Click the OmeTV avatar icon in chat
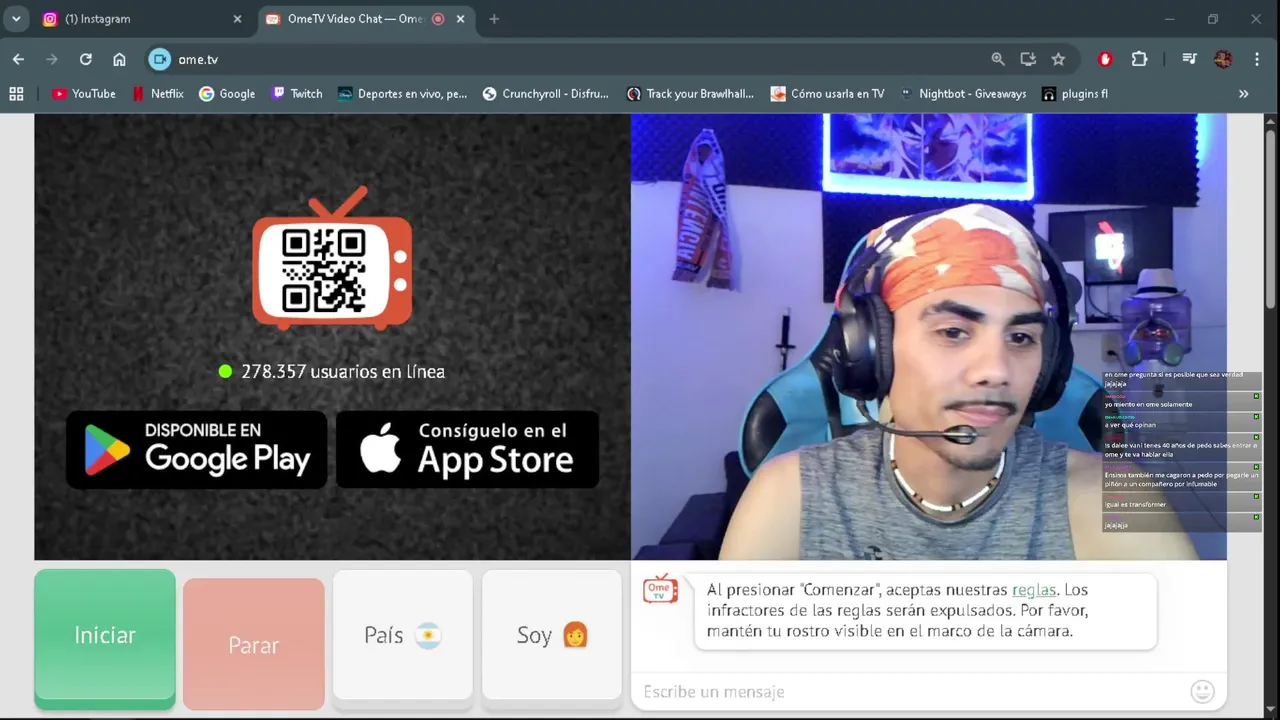The height and width of the screenshot is (720, 1280). click(660, 590)
